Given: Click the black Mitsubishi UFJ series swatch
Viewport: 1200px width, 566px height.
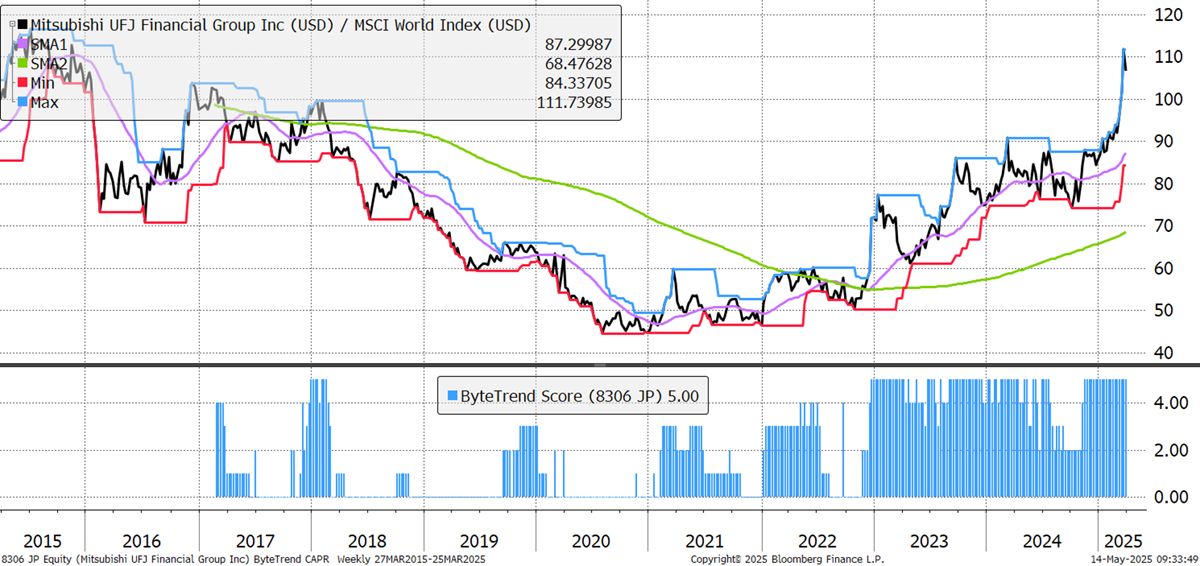Looking at the screenshot, I should 23,23.
